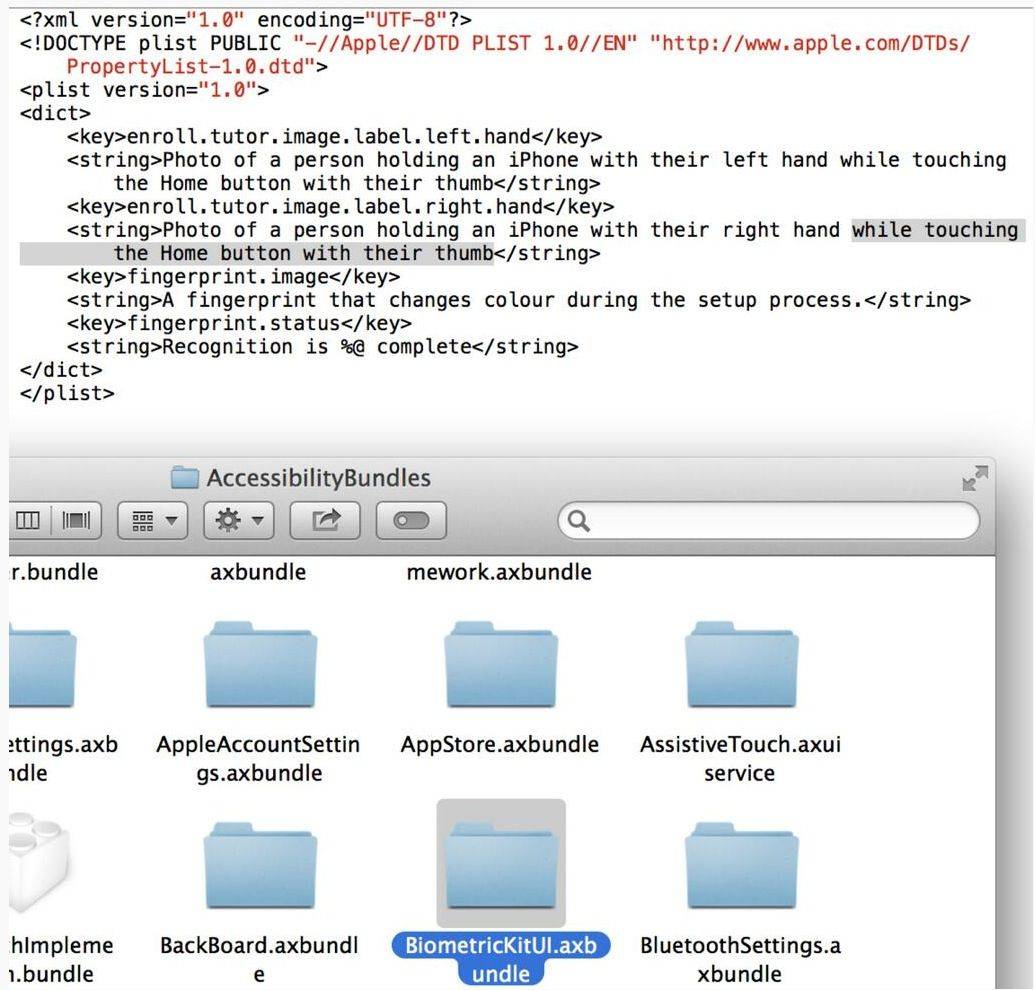Open the item arrangement dropdown

(152, 521)
